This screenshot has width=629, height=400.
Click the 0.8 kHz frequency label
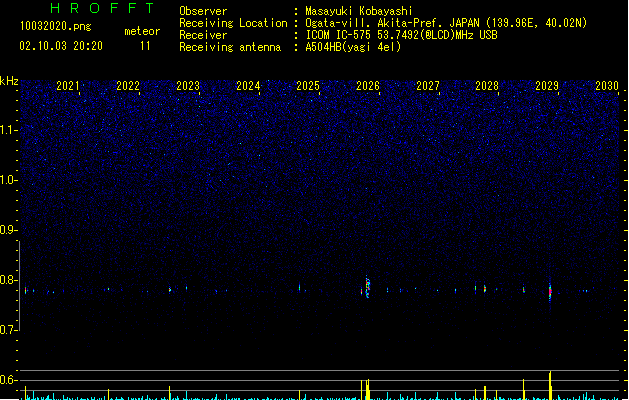9,280
